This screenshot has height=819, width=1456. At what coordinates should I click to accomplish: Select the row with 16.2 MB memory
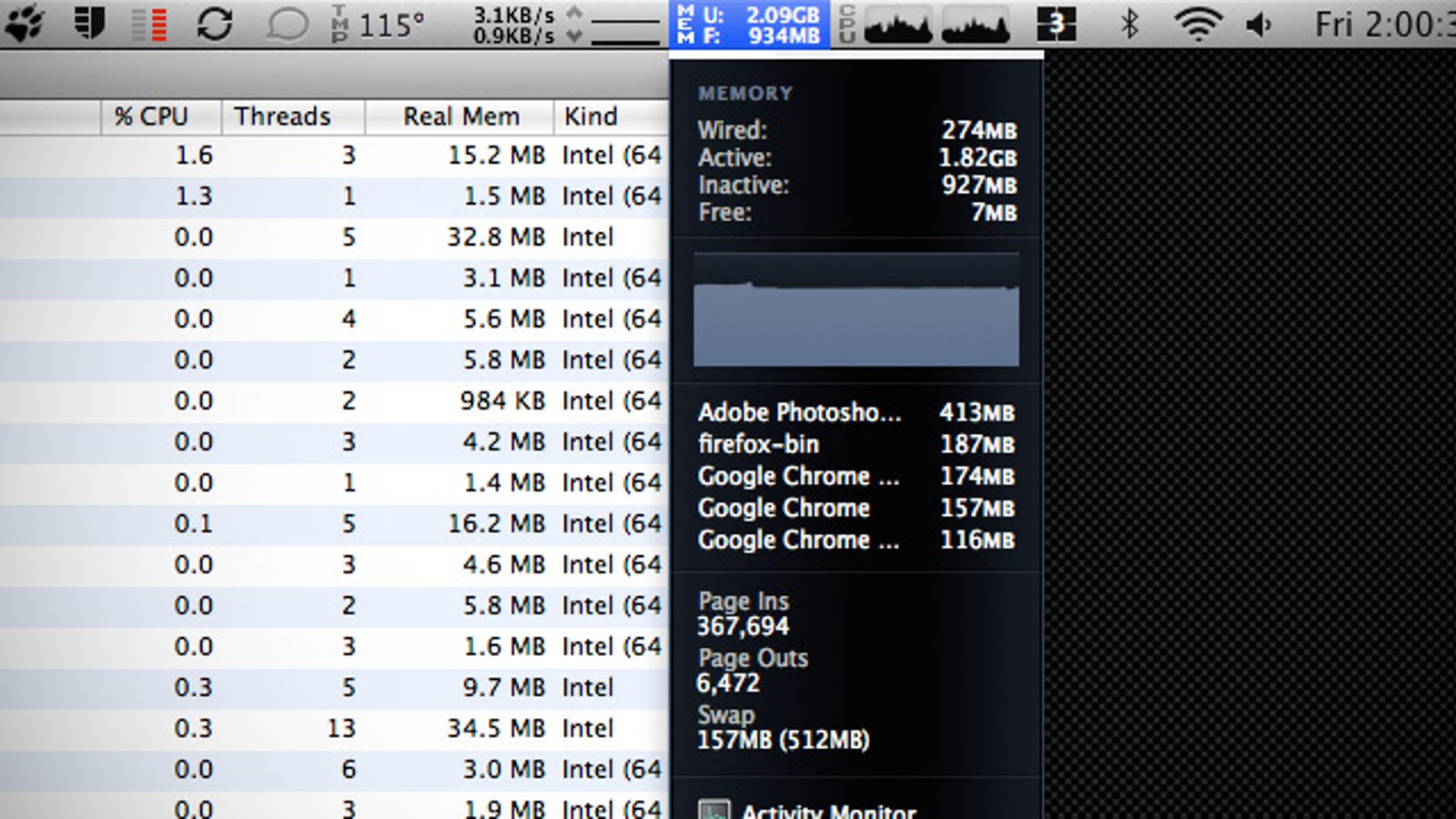[x=334, y=524]
